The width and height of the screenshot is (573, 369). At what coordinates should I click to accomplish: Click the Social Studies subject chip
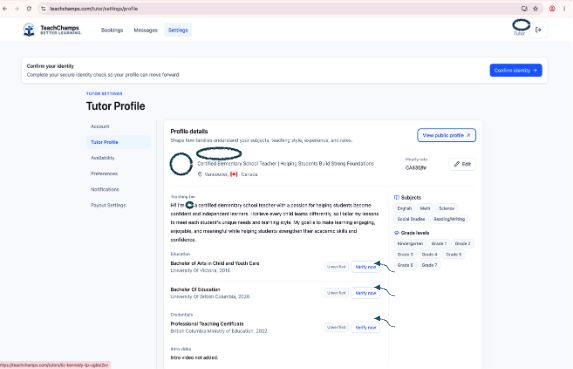pyautogui.click(x=411, y=219)
